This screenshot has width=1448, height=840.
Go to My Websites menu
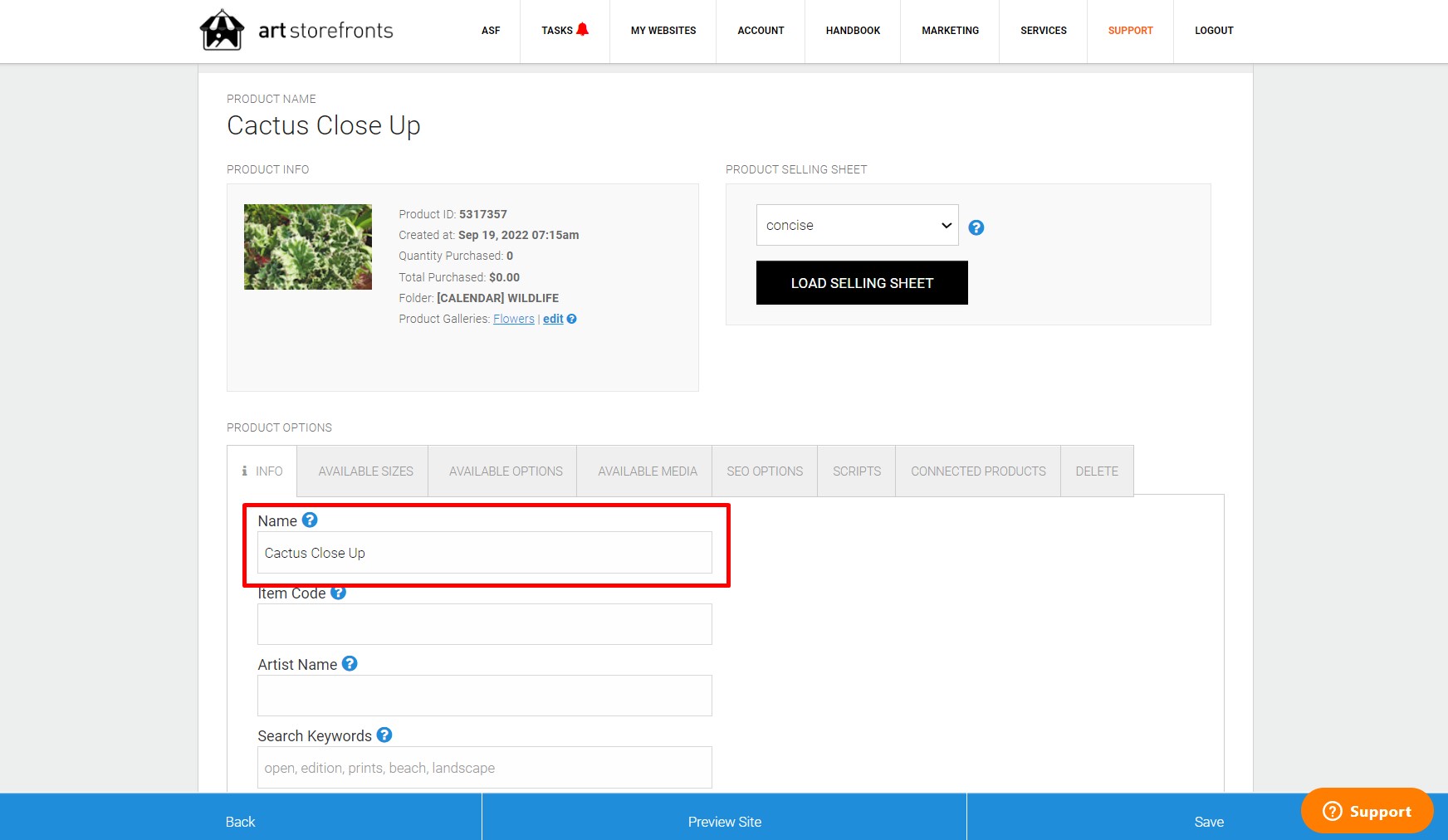[x=663, y=31]
